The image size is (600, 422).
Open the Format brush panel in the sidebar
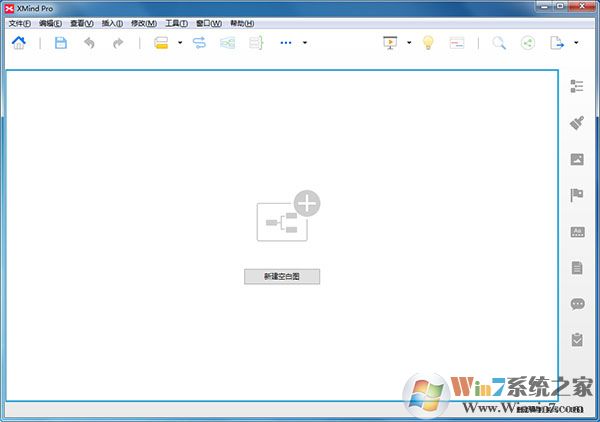tap(577, 123)
